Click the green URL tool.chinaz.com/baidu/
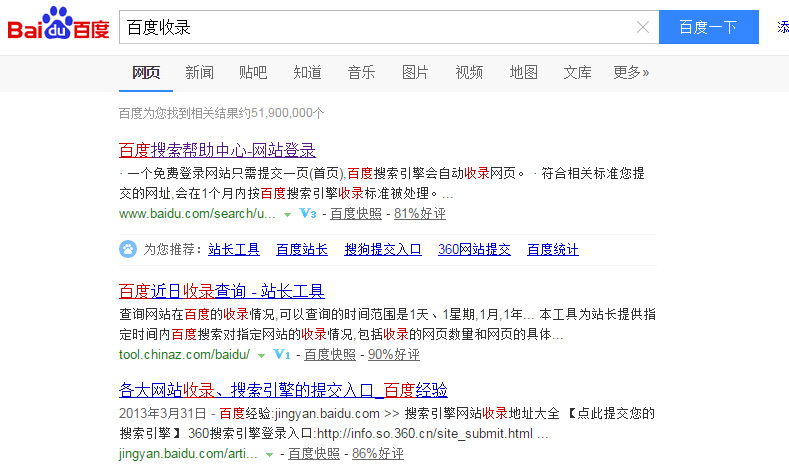789x471 pixels. (x=184, y=355)
